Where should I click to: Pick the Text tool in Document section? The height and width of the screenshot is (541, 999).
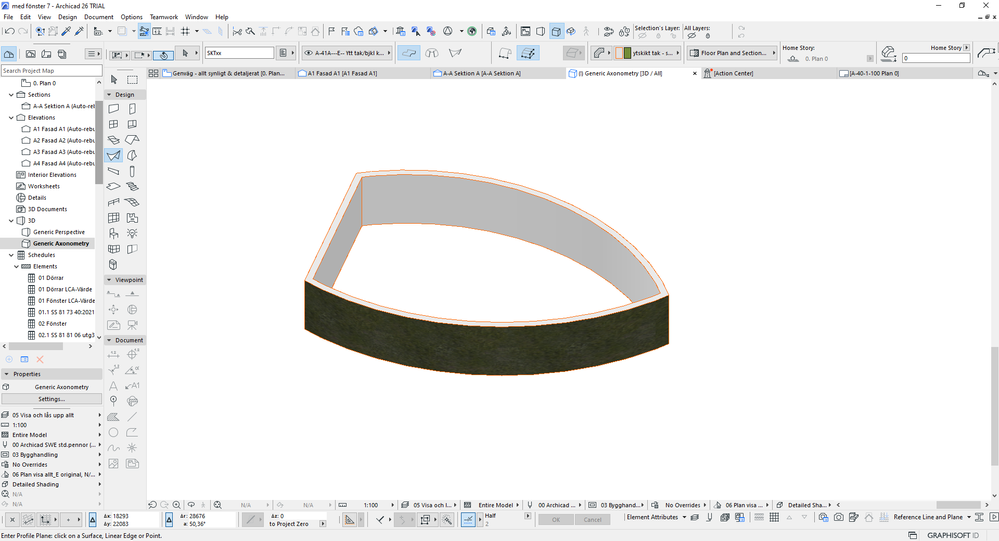click(x=113, y=385)
